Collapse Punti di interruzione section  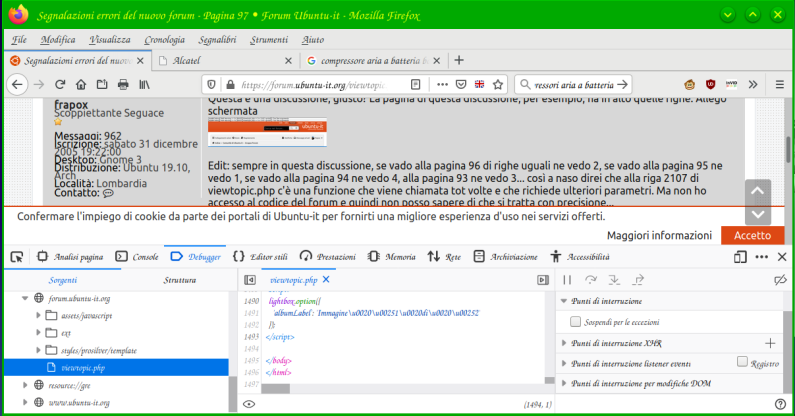[x=563, y=301]
